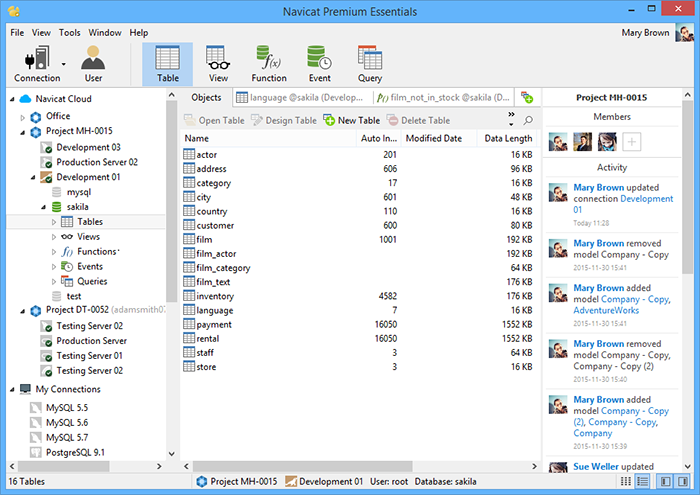Click the Sue Weller name link
The width and height of the screenshot is (700, 495).
click(596, 466)
